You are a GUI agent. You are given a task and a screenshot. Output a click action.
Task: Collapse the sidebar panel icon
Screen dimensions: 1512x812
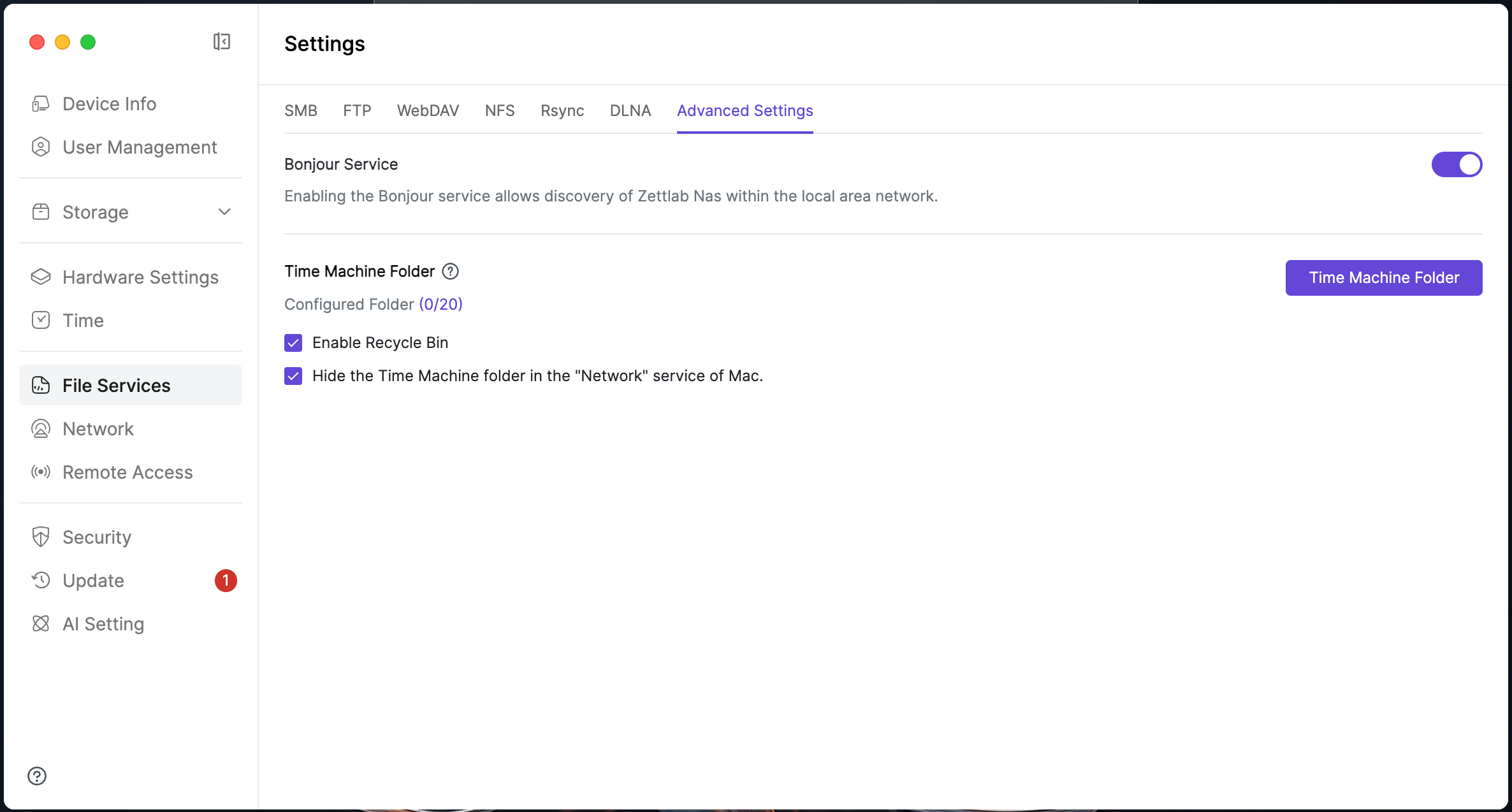click(221, 42)
